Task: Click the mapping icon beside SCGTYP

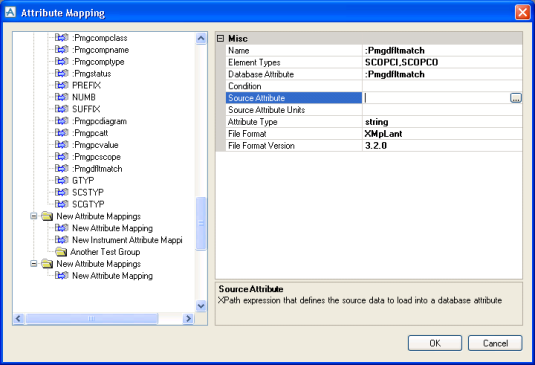Action: click(x=61, y=204)
